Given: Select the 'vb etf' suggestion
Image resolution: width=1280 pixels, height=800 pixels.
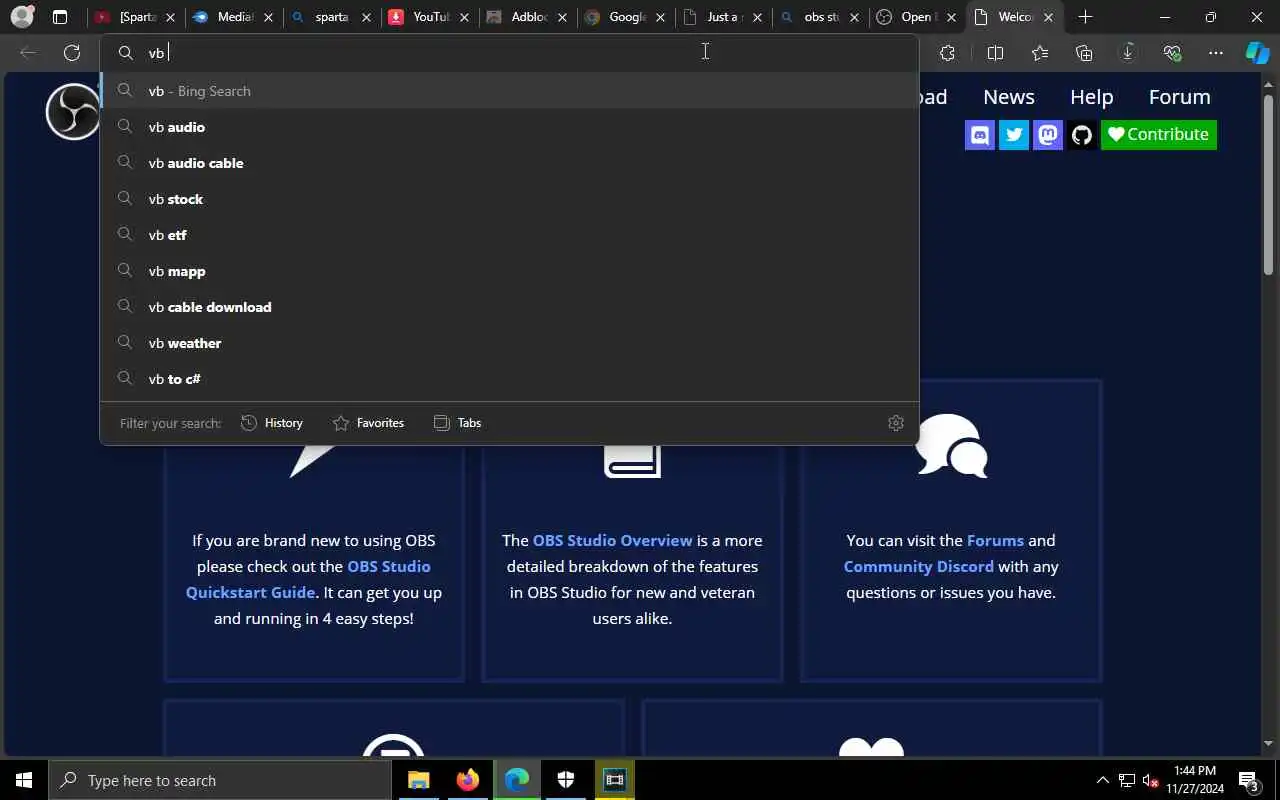Looking at the screenshot, I should click(510, 235).
